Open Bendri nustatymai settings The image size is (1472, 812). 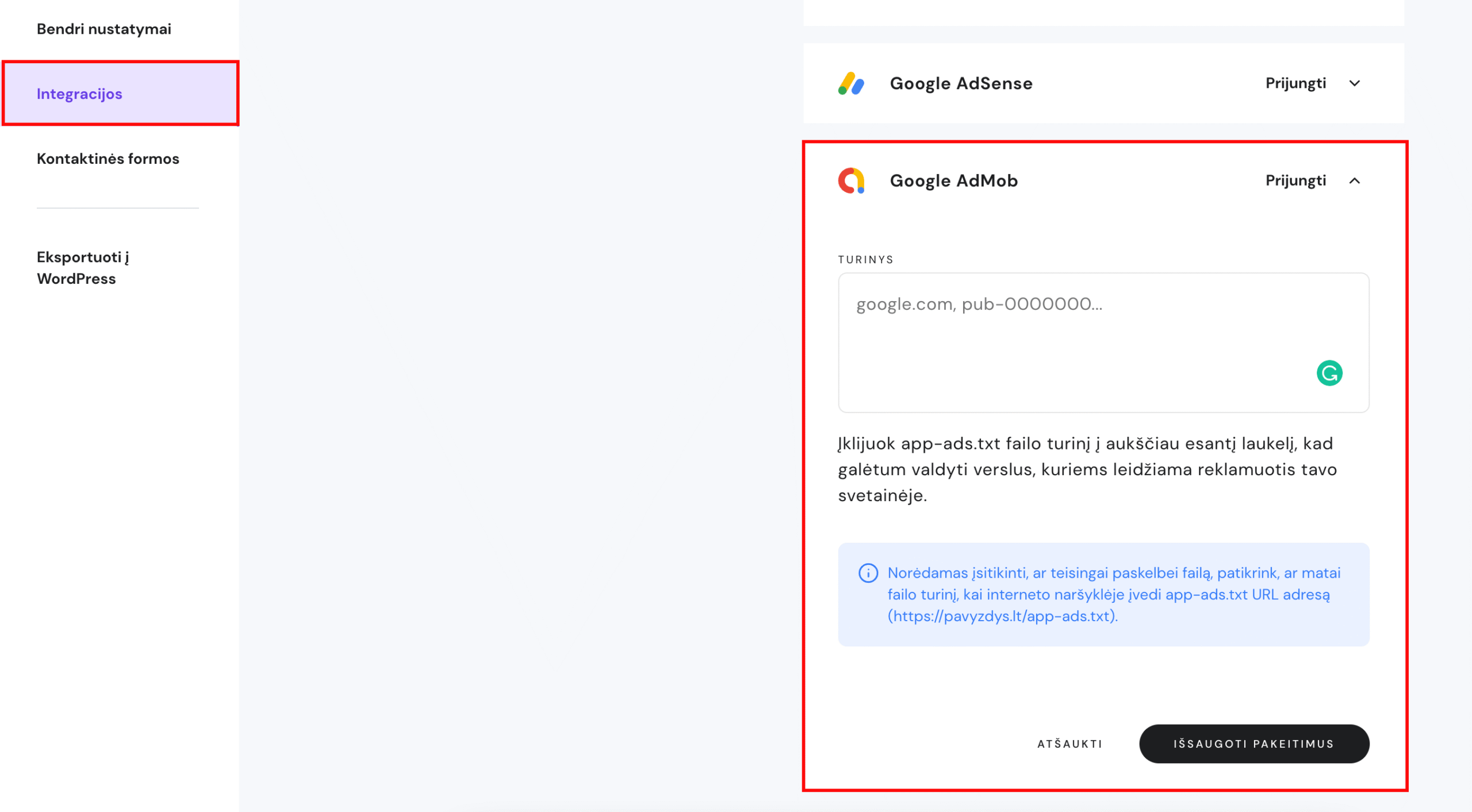(x=103, y=29)
